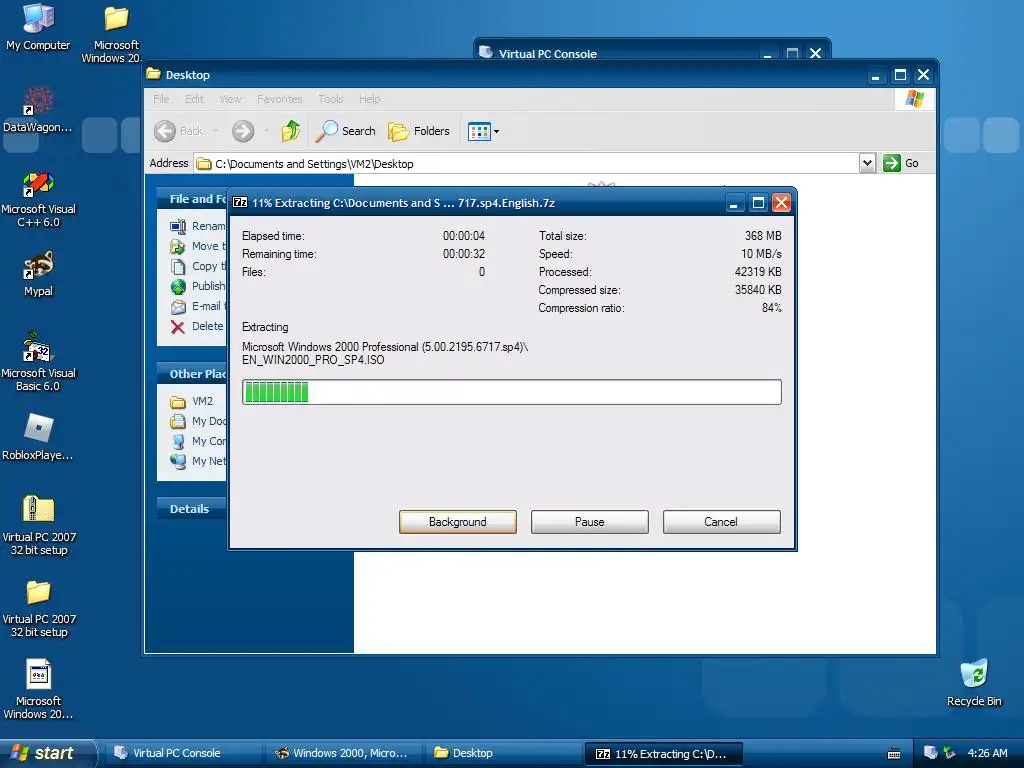Viewport: 1024px width, 768px height.
Task: Click the Background button in 7-Zip dialog
Action: [458, 522]
